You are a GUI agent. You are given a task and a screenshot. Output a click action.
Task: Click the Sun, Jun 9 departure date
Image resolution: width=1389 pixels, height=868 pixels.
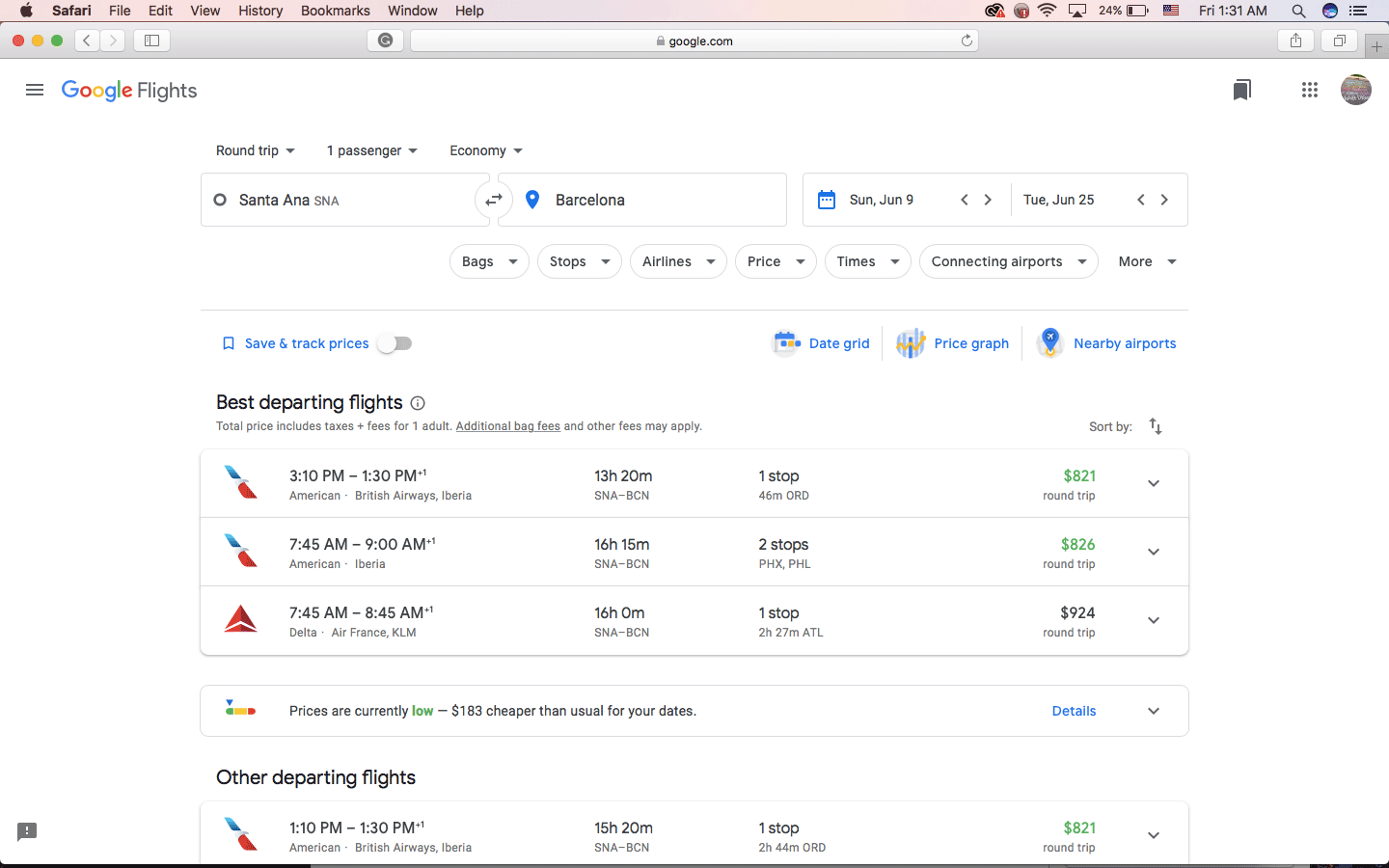[881, 200]
